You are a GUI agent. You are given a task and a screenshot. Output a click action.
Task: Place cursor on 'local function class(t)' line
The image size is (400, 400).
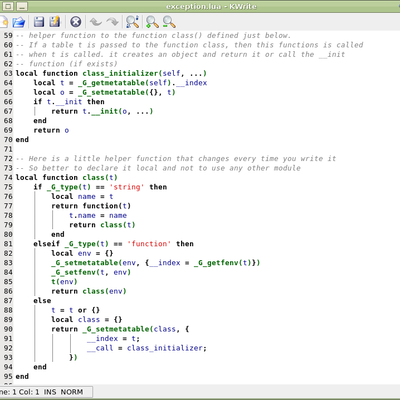[x=67, y=177]
